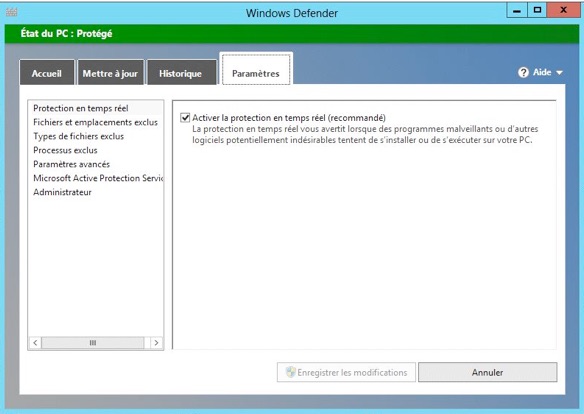
Task: Click the État du PC : Protégé status text
Action: pos(66,34)
